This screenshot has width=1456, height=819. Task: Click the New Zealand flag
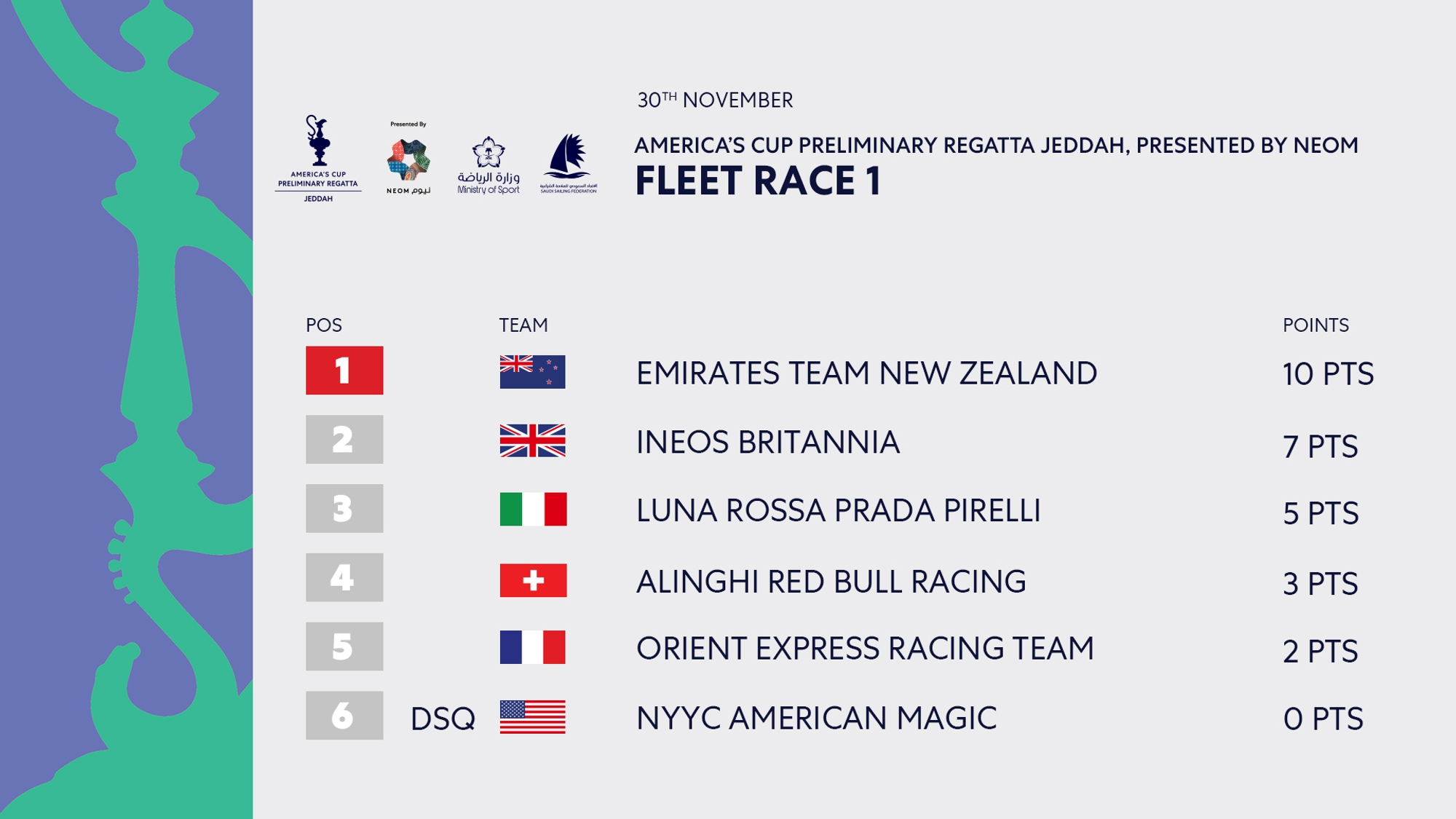[532, 371]
